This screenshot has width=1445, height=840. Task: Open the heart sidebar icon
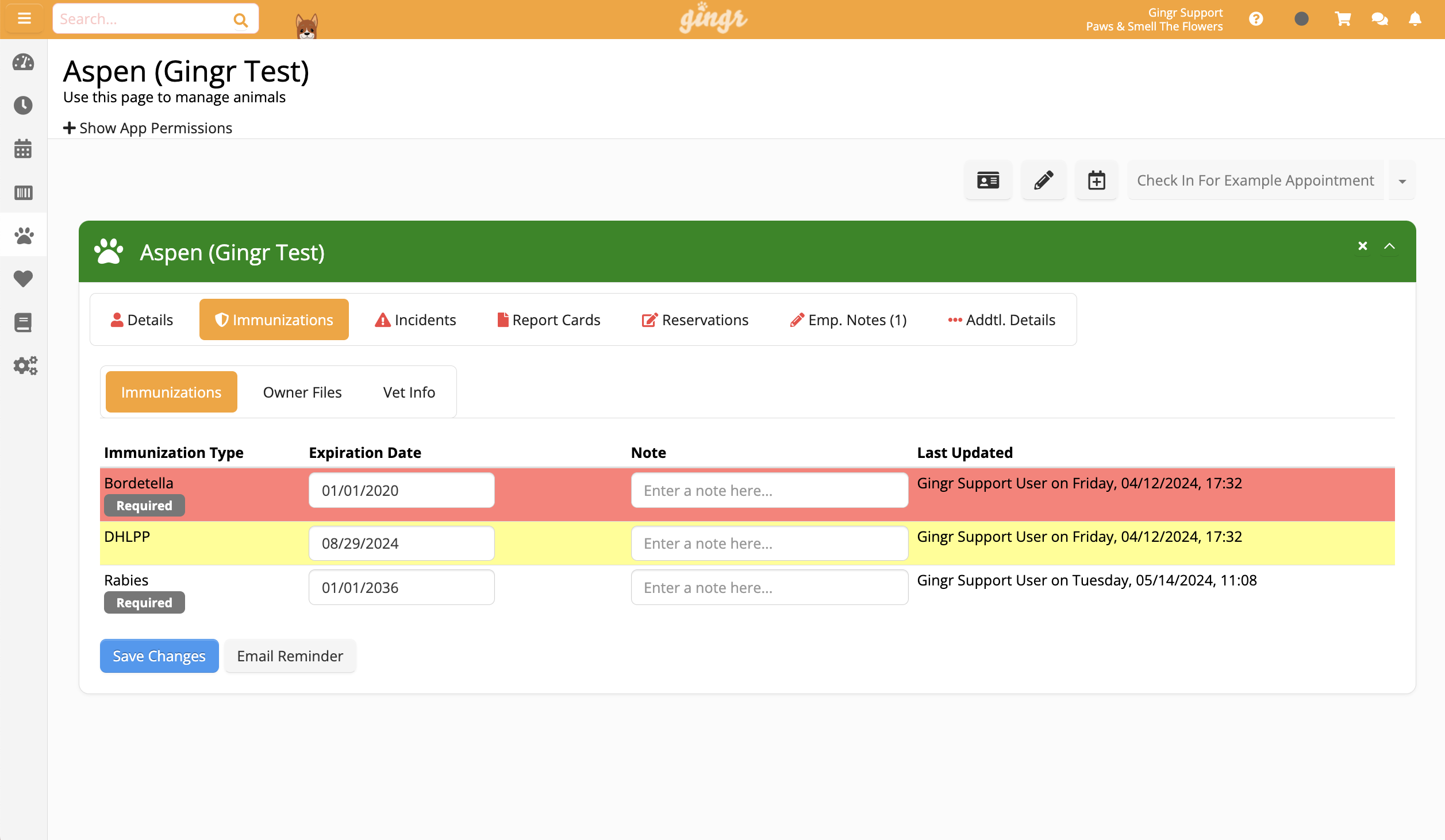click(24, 279)
